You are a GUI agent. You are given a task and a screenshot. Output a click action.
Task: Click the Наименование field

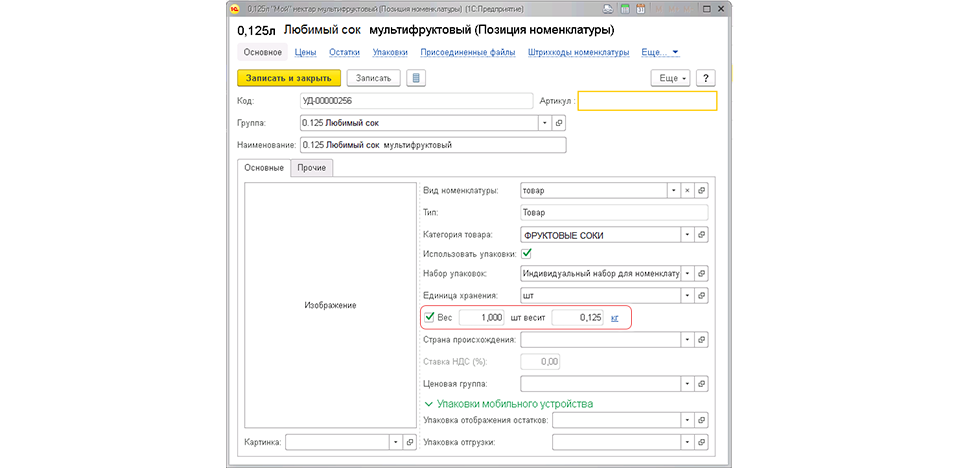pos(433,145)
